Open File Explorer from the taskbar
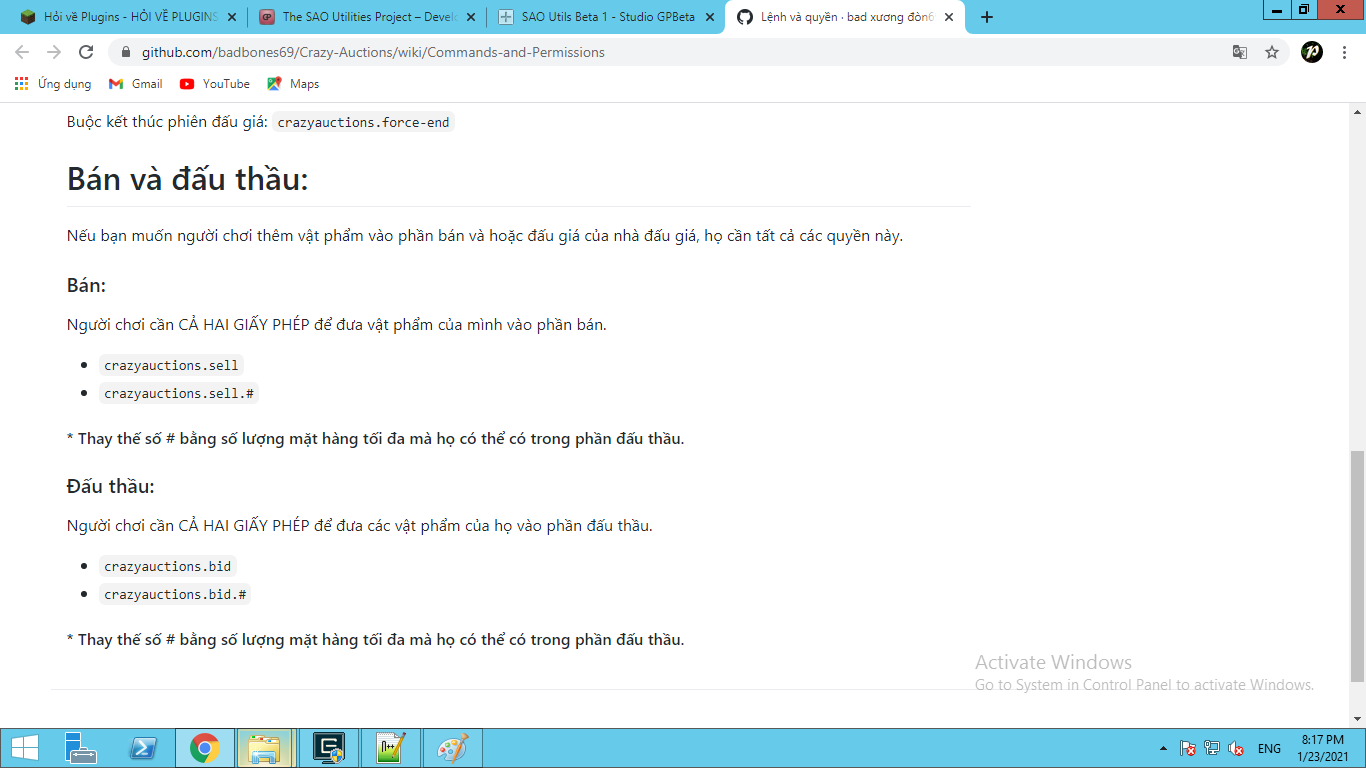Screen dimensions: 1366x768 click(265, 748)
